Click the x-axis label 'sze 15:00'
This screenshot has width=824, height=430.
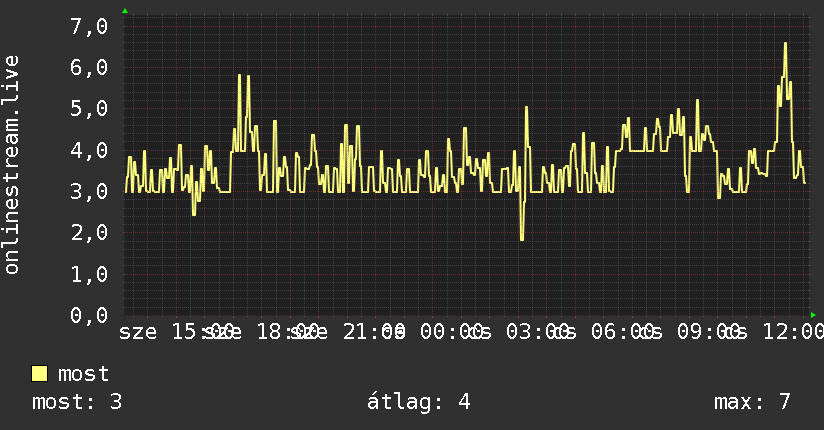pos(177,332)
